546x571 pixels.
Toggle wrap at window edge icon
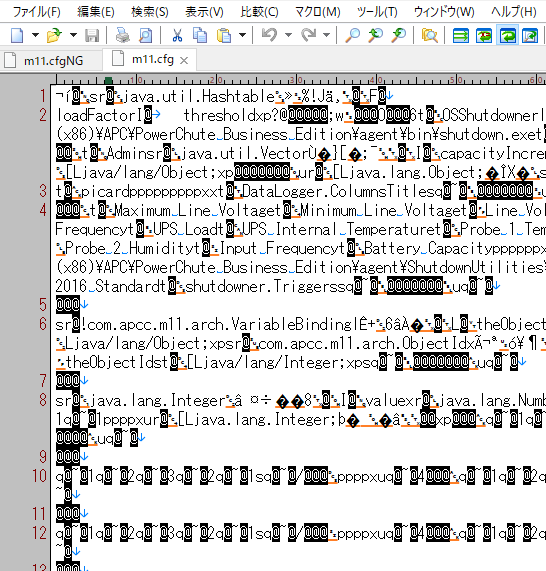click(x=507, y=36)
